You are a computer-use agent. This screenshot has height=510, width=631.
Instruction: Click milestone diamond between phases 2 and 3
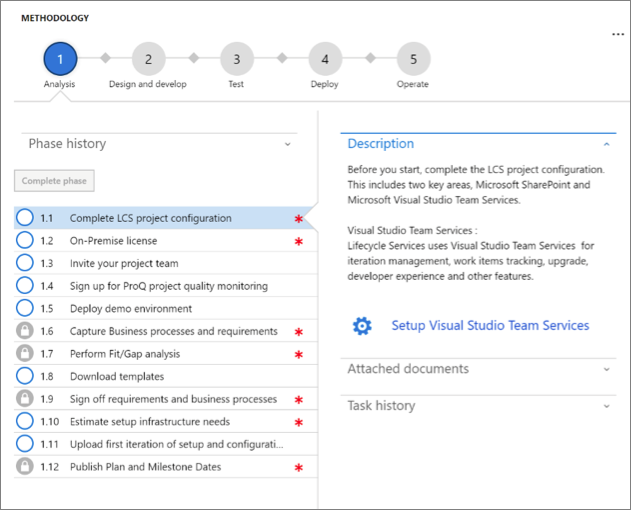click(x=194, y=58)
